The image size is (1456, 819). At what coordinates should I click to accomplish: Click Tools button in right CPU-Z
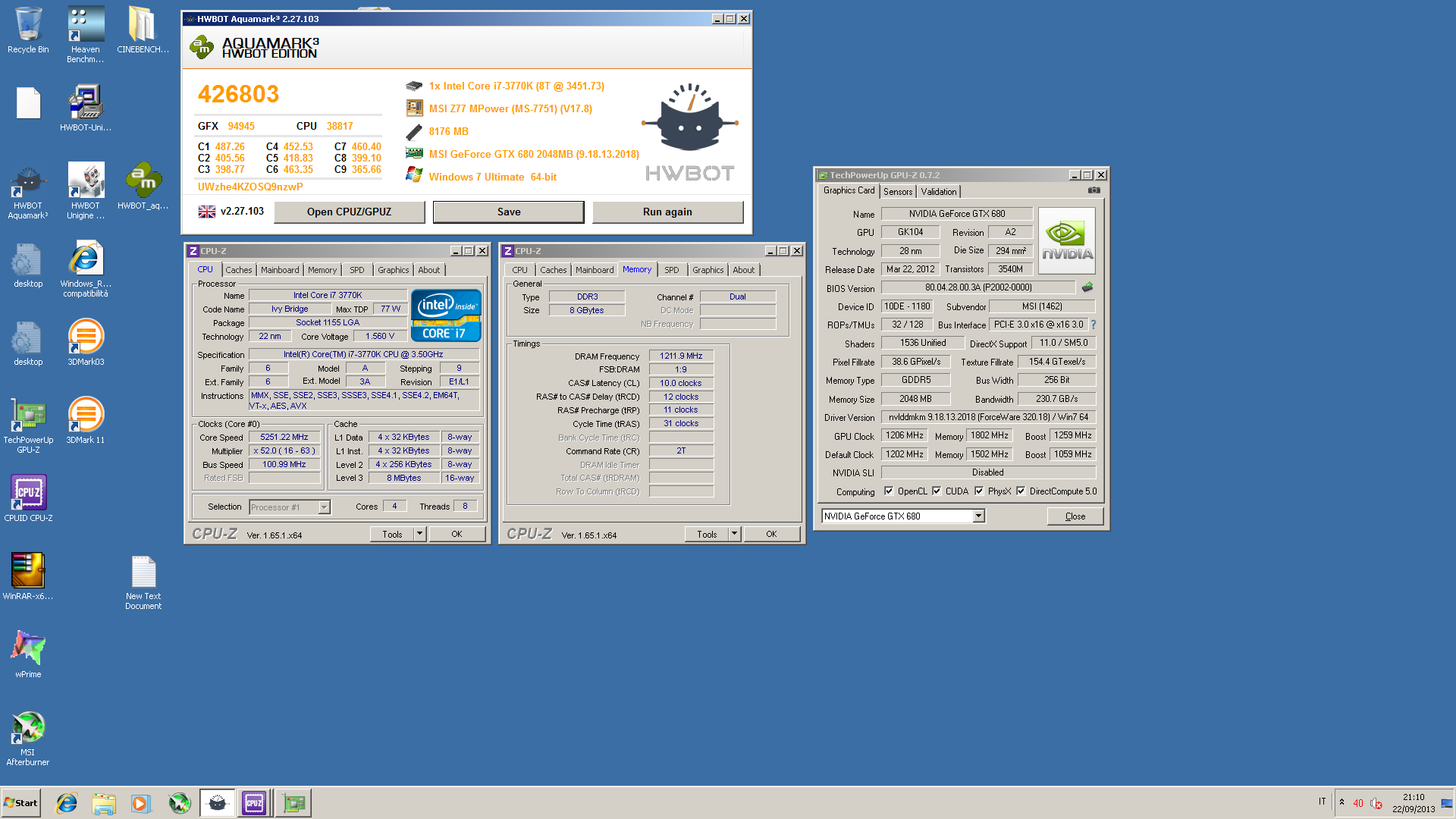coord(707,534)
